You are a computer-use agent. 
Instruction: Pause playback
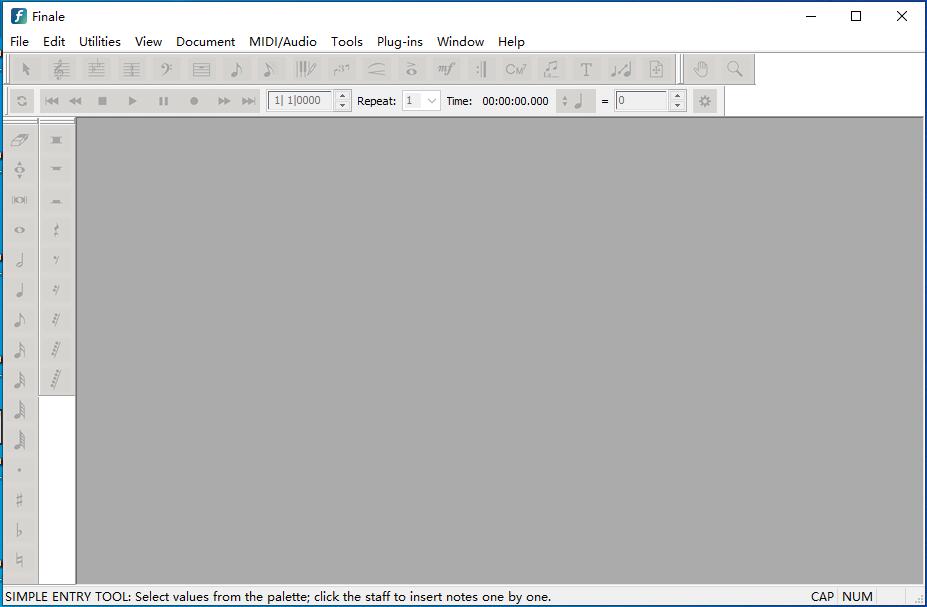pos(164,101)
